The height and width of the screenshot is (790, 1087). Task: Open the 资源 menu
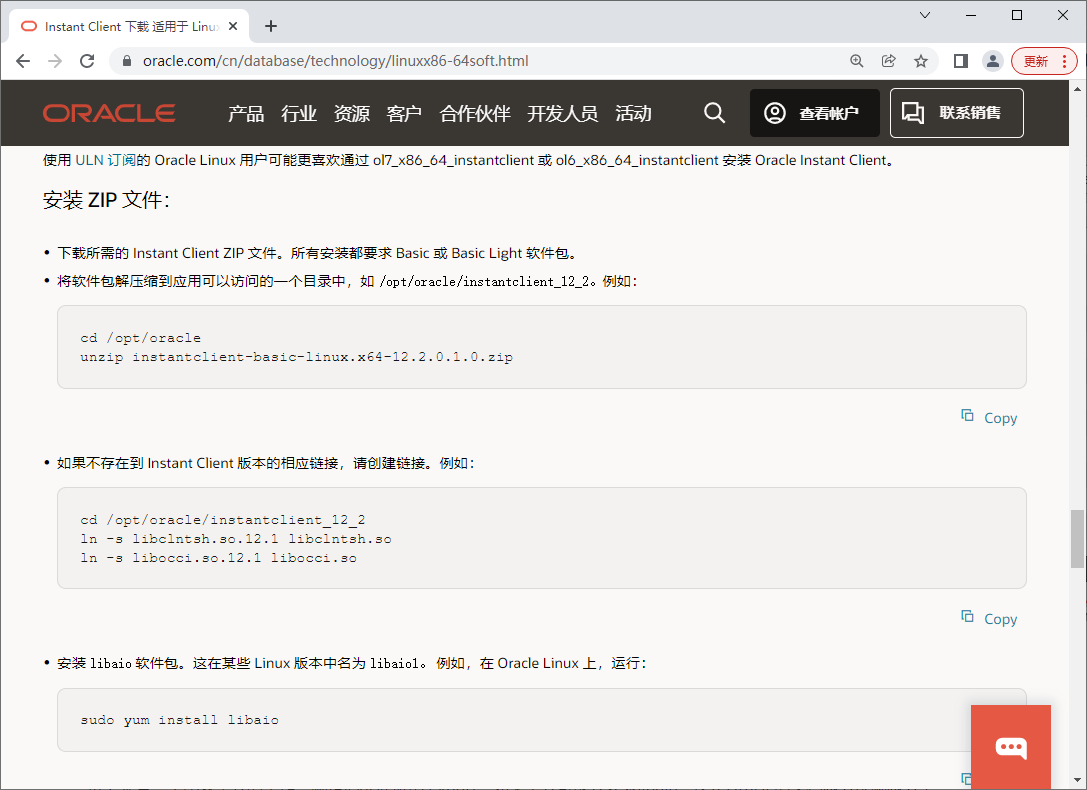click(351, 113)
